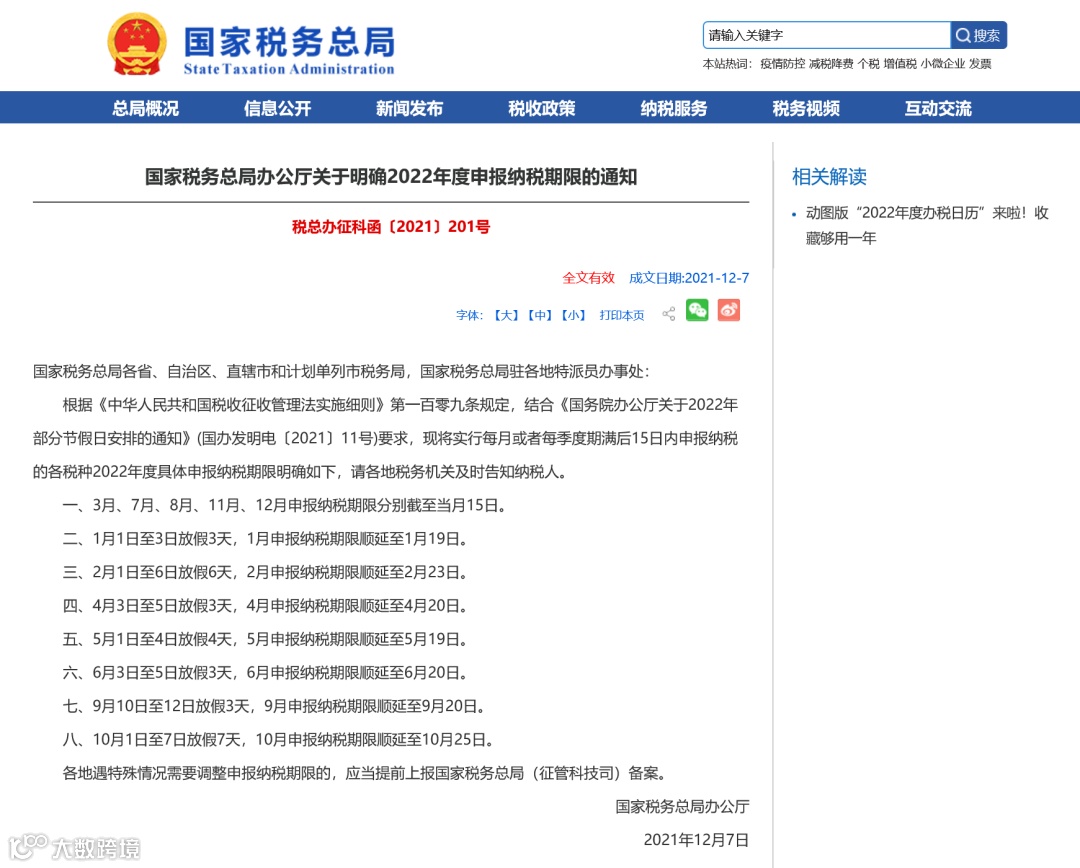Click the signature 国家税务总局办公厅
1080x868 pixels.
pos(682,807)
